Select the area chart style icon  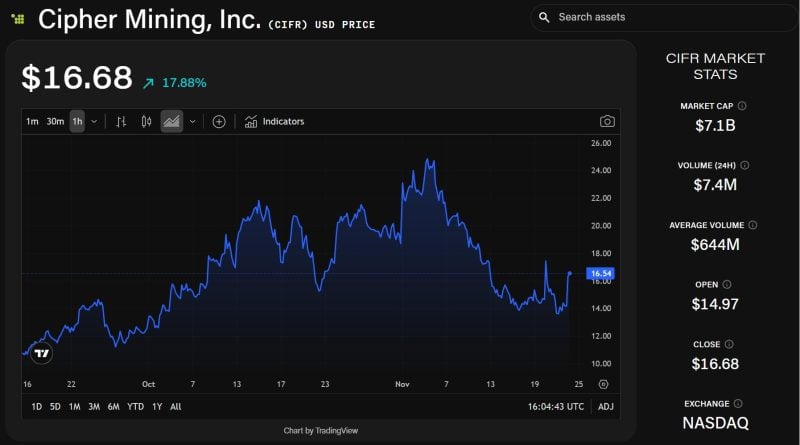click(172, 122)
